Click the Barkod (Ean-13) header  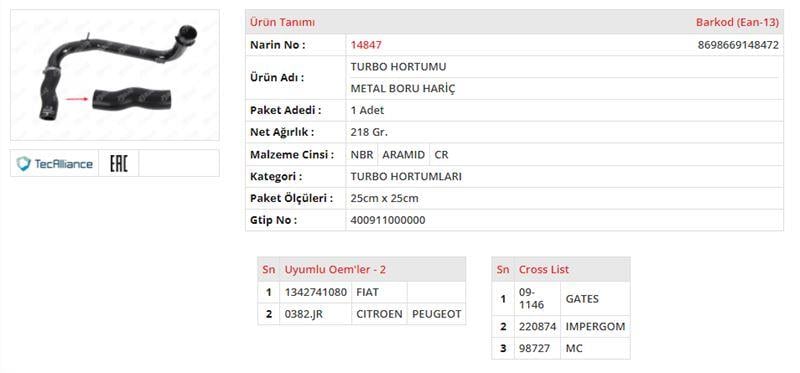737,22
